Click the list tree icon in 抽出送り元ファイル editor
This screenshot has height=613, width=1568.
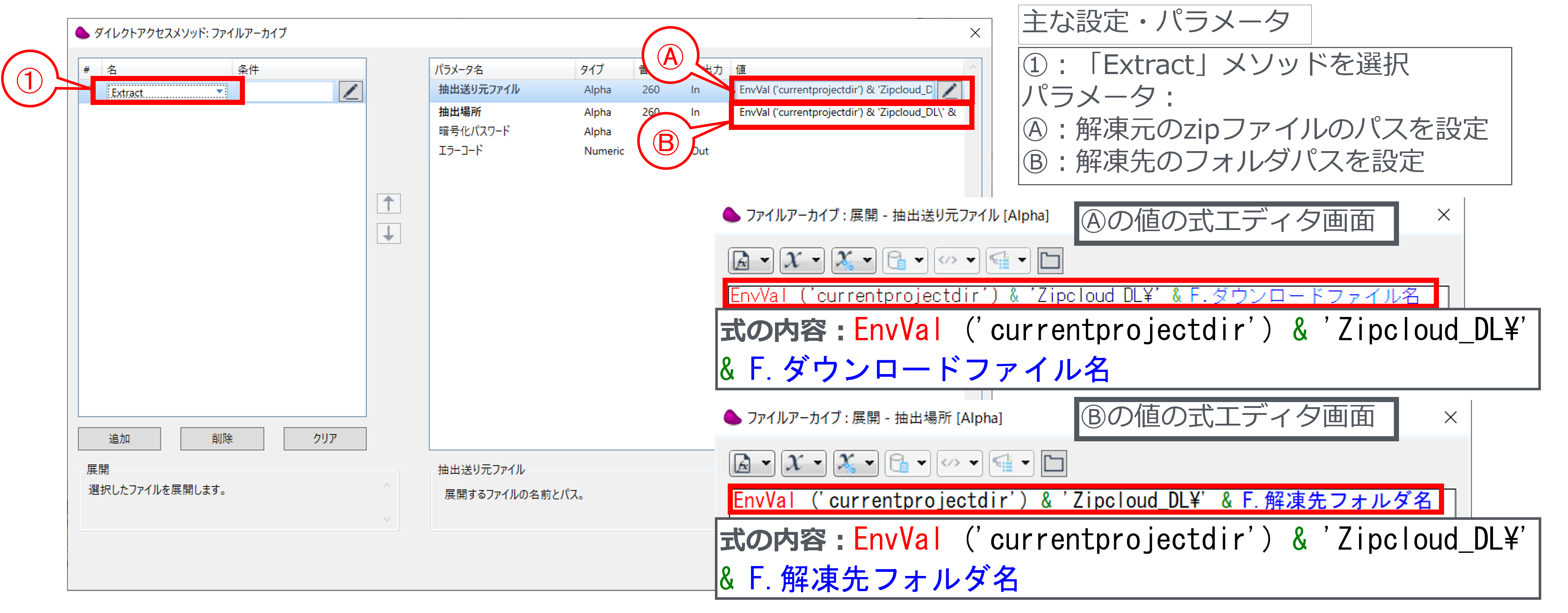click(x=1008, y=261)
